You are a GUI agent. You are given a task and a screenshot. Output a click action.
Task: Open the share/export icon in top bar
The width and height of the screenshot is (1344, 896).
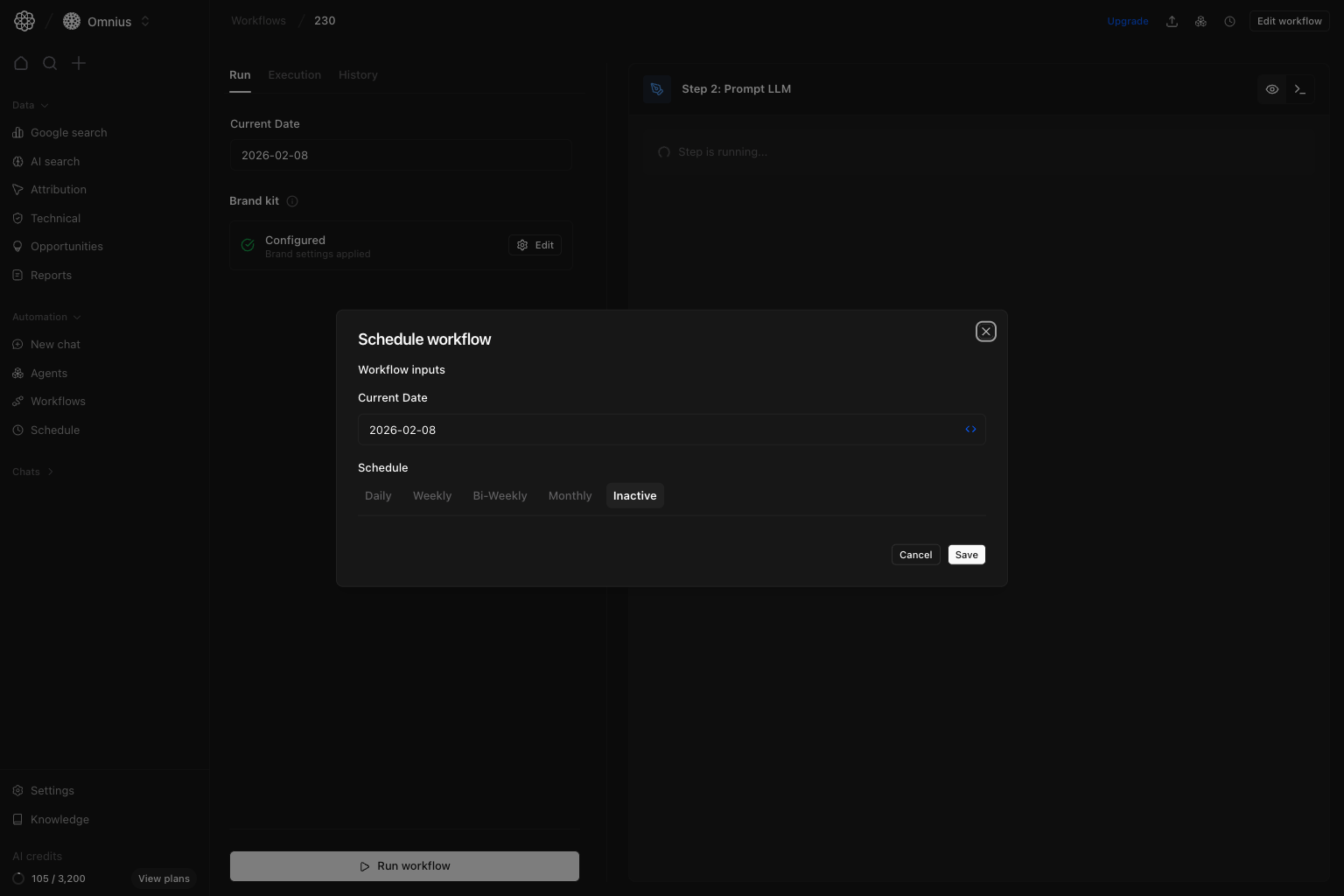pos(1172,20)
